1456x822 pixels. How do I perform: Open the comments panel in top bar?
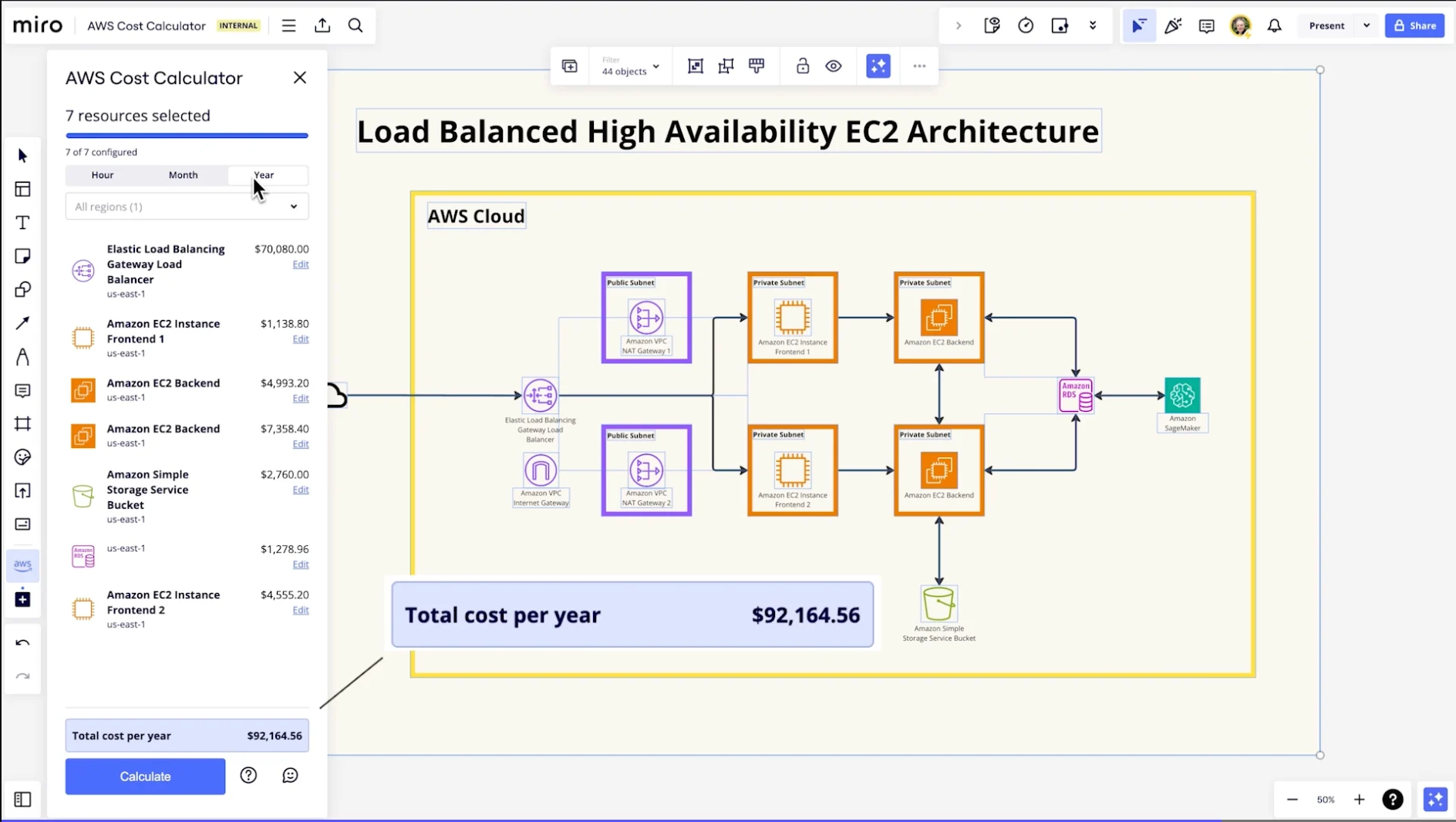1207,25
